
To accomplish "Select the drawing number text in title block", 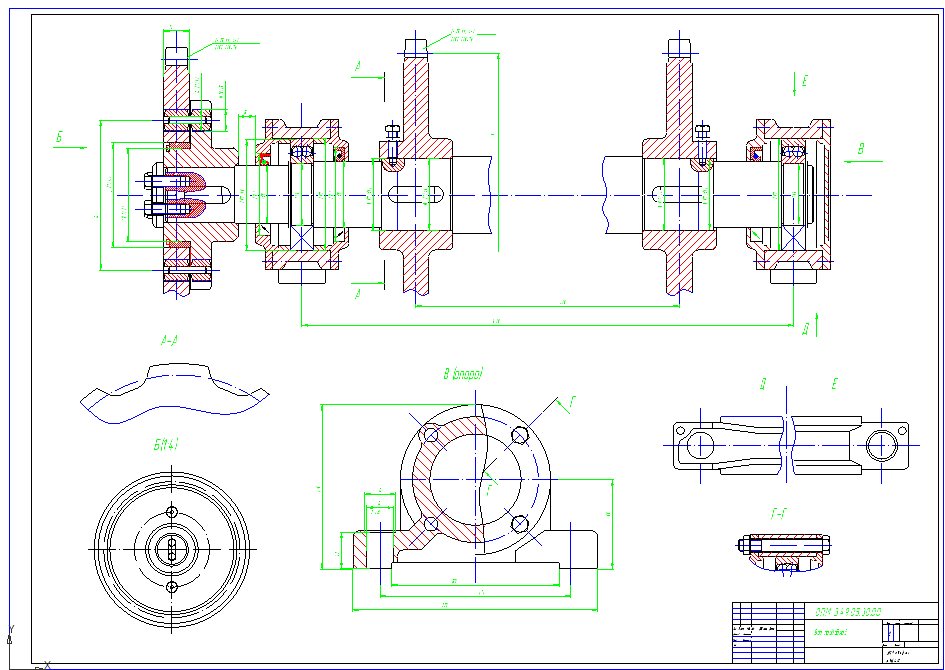I will click(x=849, y=612).
